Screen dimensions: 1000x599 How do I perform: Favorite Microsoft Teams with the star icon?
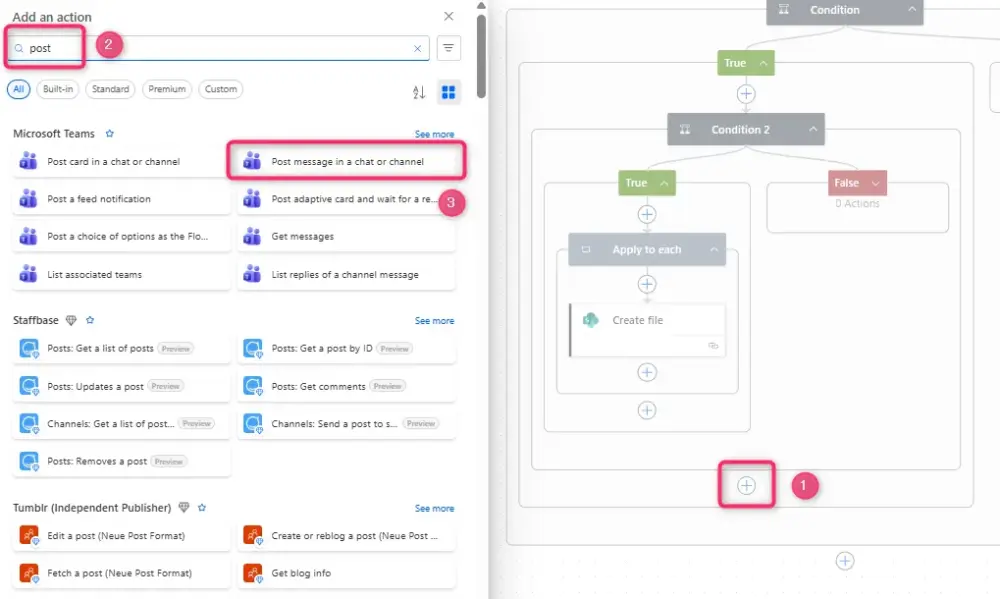pyautogui.click(x=110, y=134)
